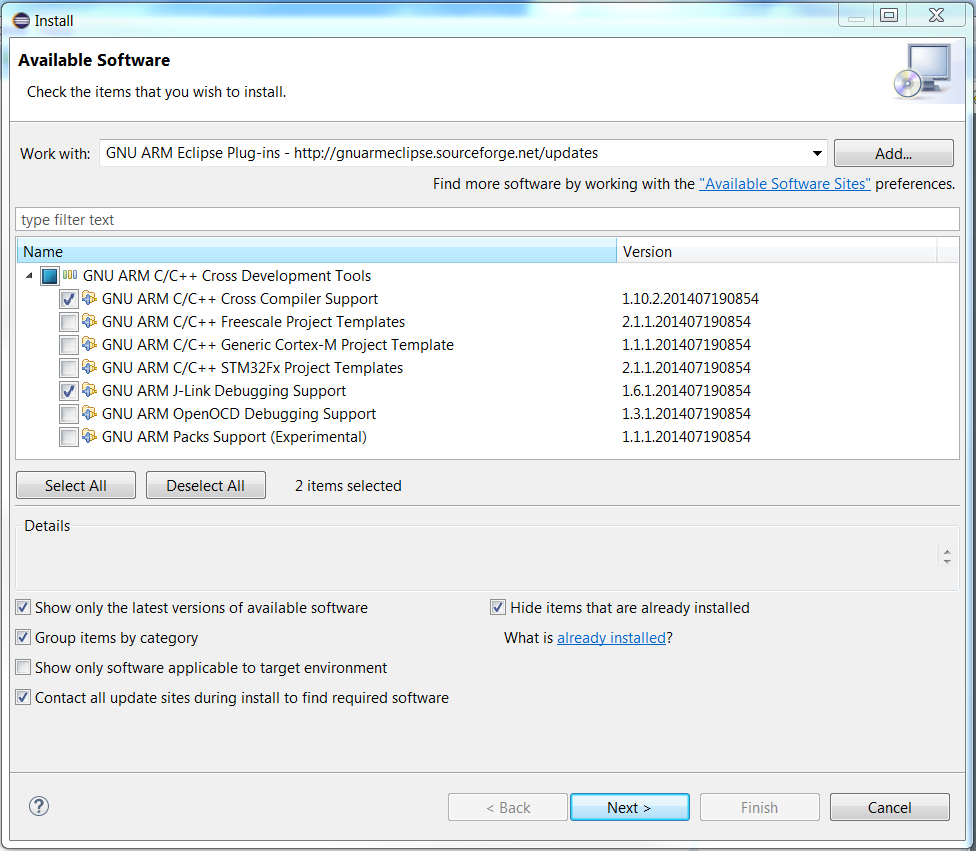
Task: Sort by the Name column header
Action: [317, 252]
